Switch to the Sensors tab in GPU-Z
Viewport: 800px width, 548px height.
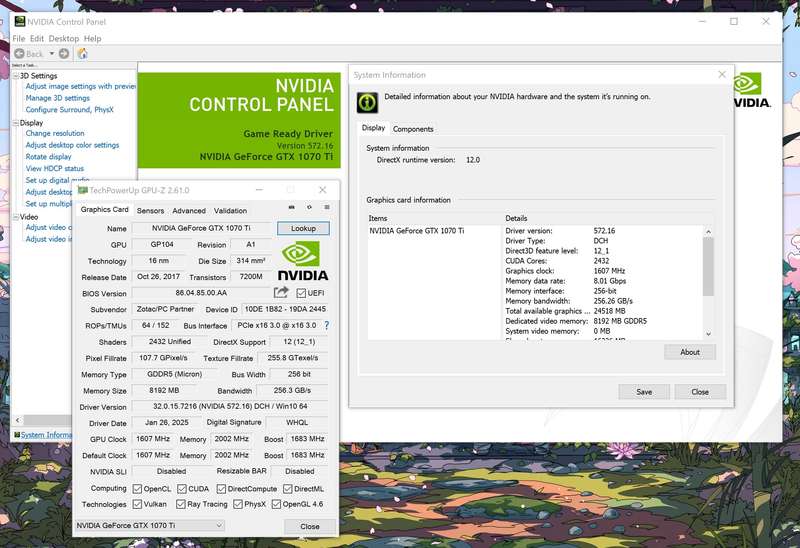tap(151, 210)
